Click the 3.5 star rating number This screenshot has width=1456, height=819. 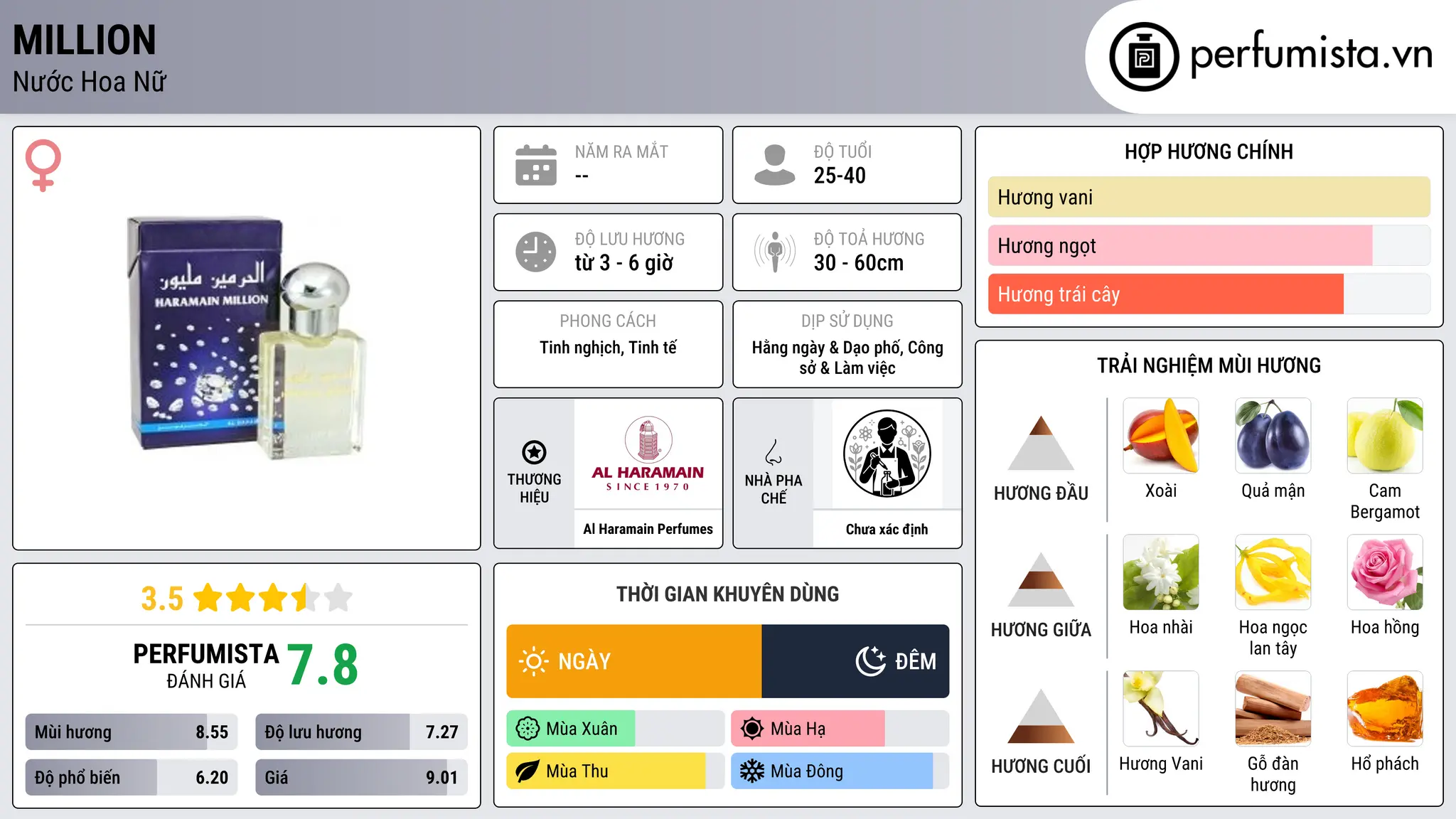point(162,599)
